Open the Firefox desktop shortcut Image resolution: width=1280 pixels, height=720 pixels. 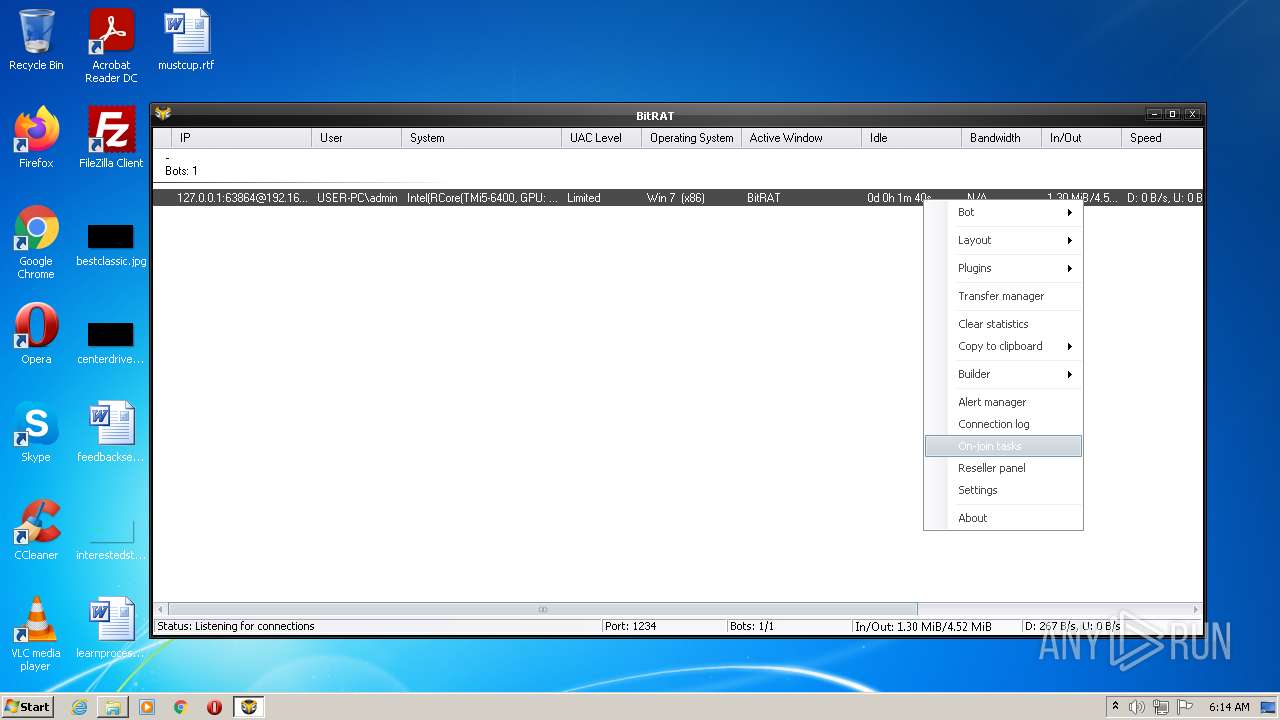click(36, 138)
